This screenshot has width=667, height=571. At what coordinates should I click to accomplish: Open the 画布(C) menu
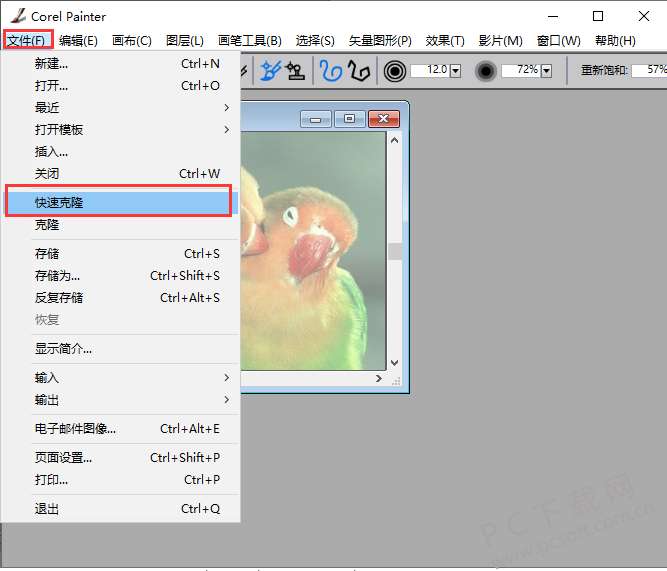(x=132, y=40)
